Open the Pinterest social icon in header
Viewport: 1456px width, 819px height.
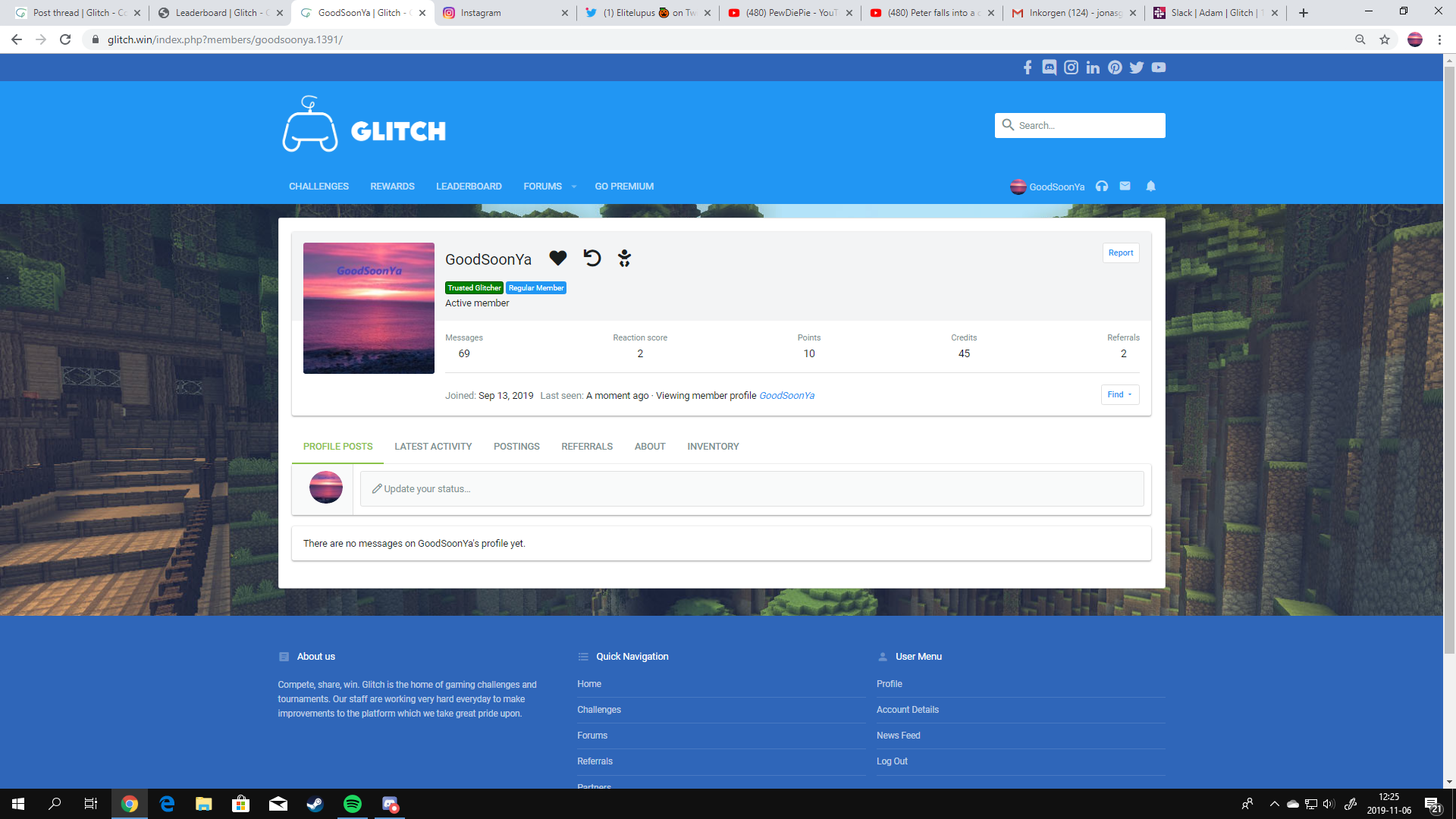(x=1115, y=67)
